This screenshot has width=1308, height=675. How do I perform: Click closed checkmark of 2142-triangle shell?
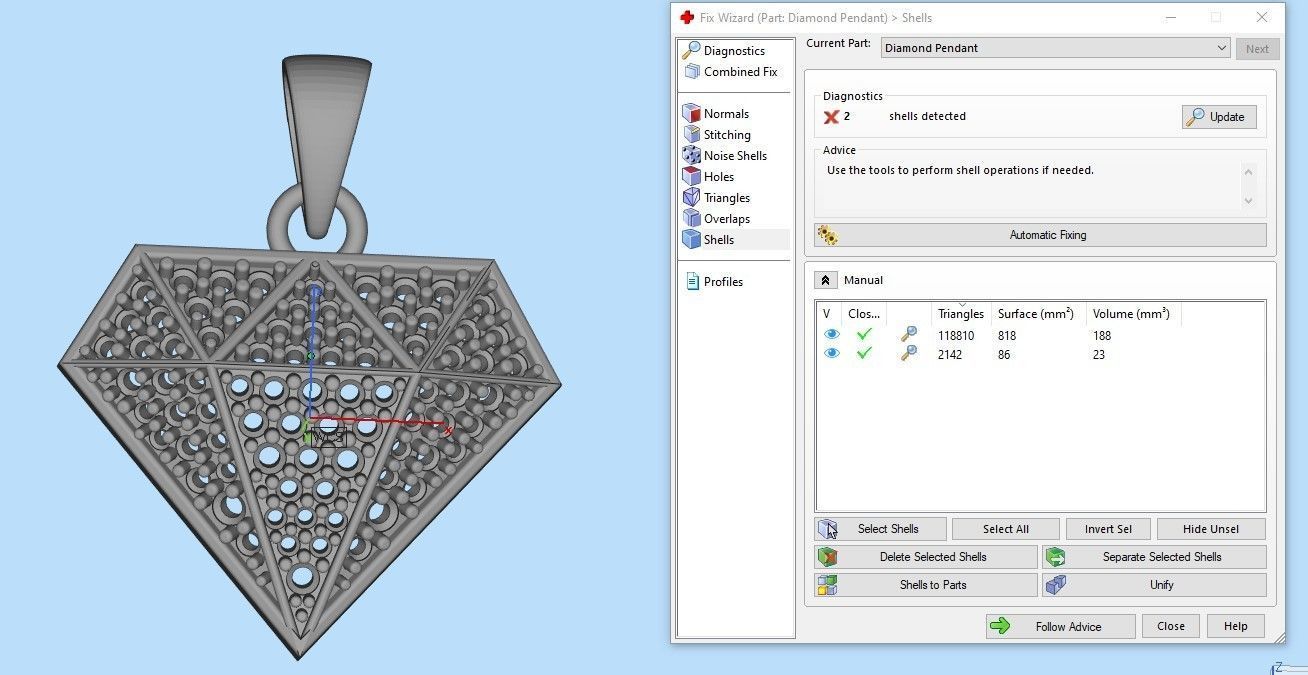[865, 354]
